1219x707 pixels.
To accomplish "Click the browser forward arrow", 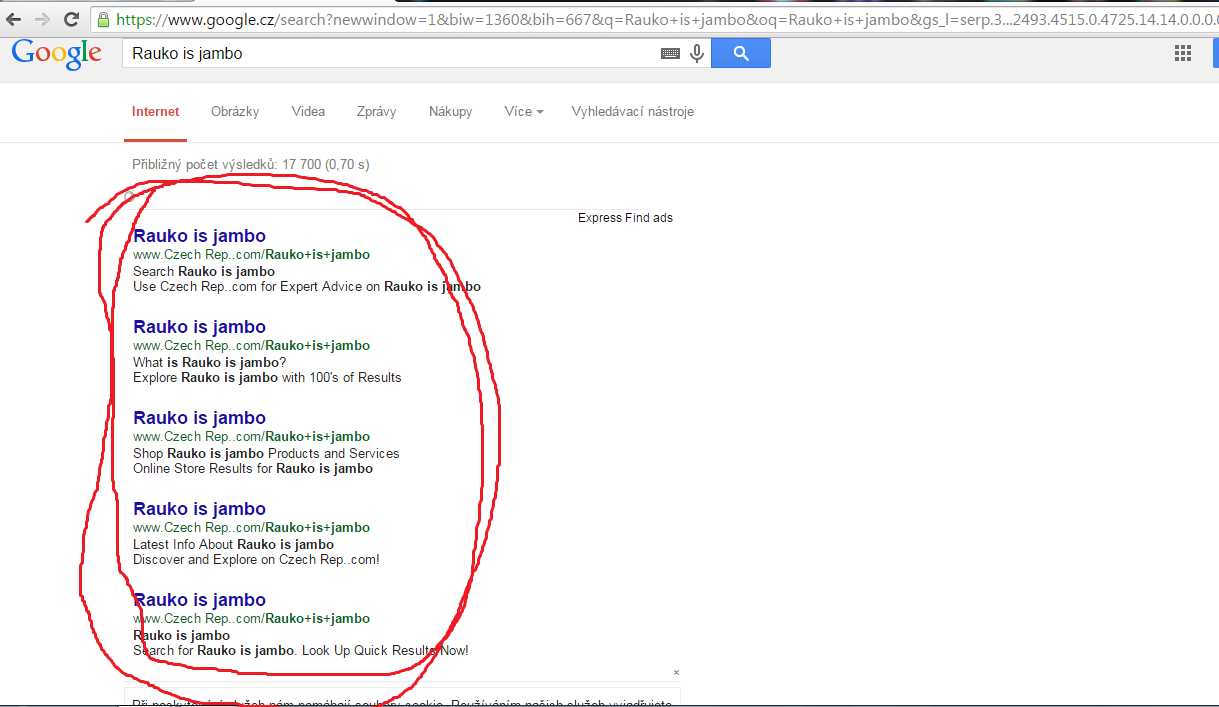I will pos(43,19).
